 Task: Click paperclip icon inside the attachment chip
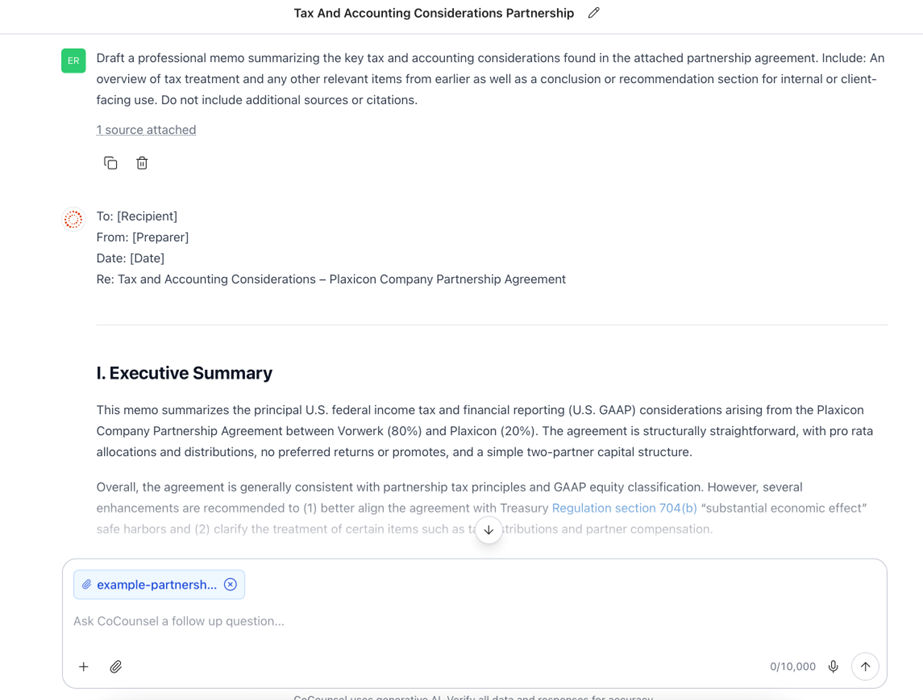[x=87, y=585]
